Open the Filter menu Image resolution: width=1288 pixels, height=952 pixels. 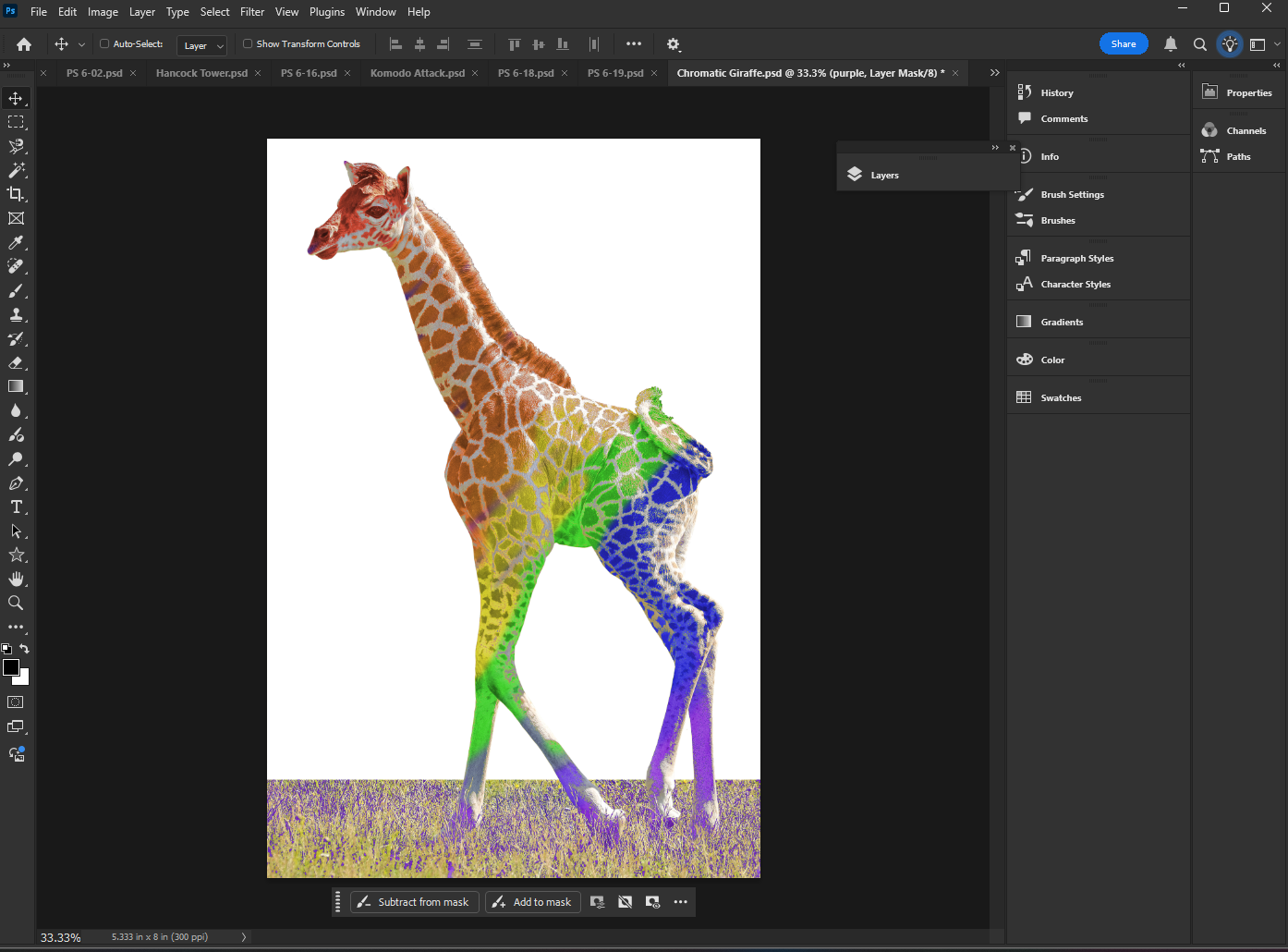(x=251, y=11)
